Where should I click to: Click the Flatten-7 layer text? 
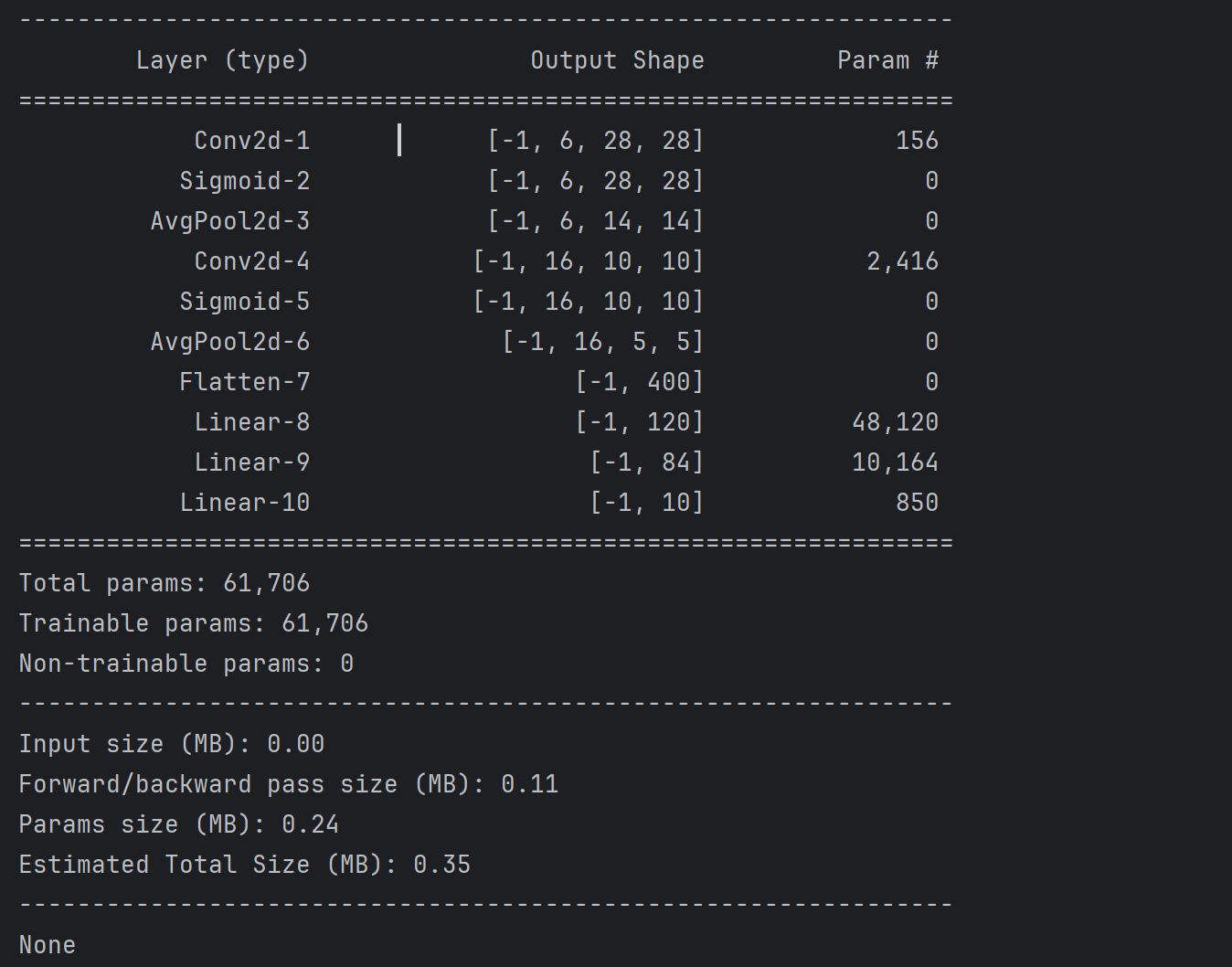(245, 382)
